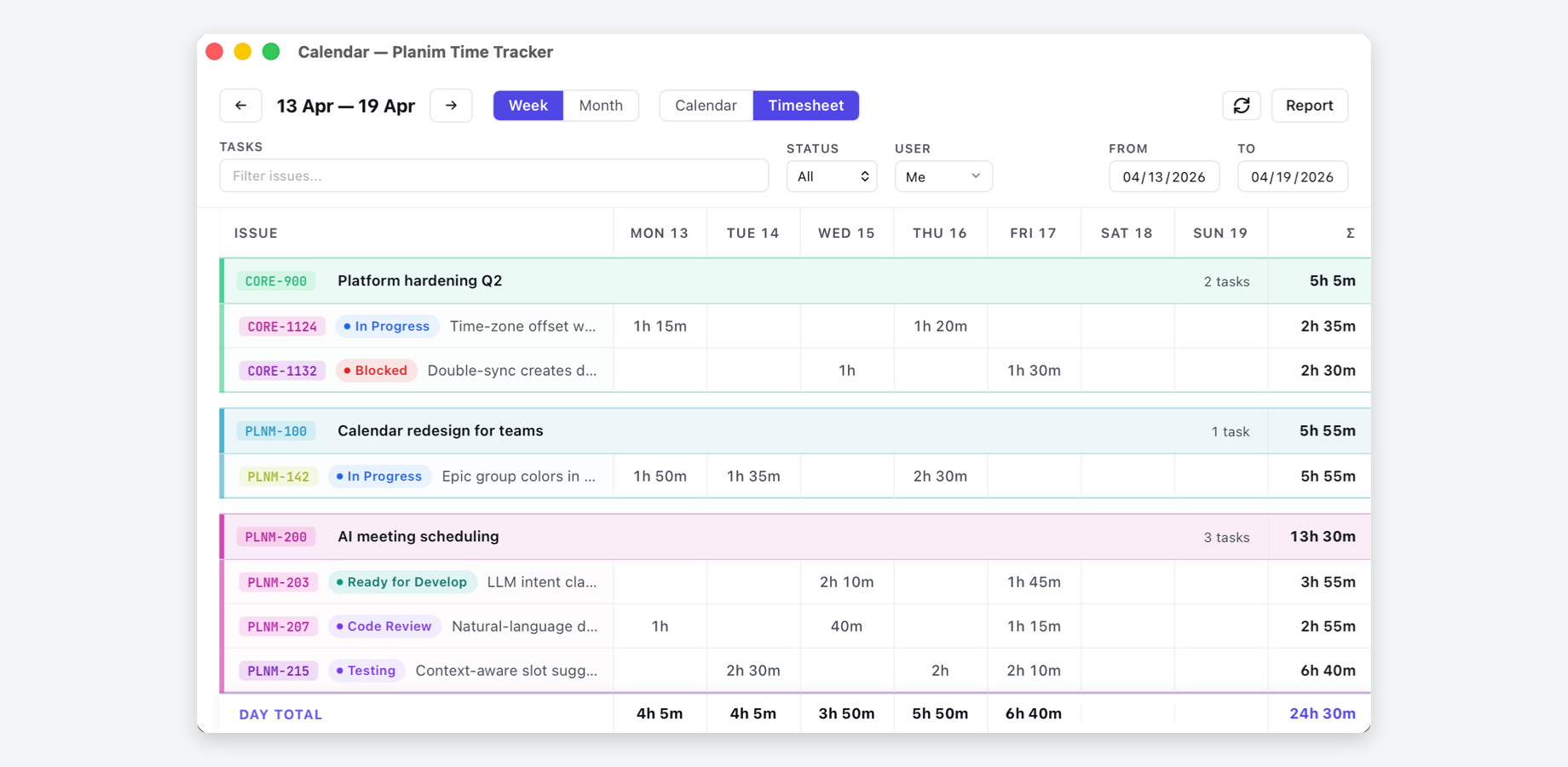Click the Code Review status badge
1568x767 pixels.
click(x=384, y=626)
